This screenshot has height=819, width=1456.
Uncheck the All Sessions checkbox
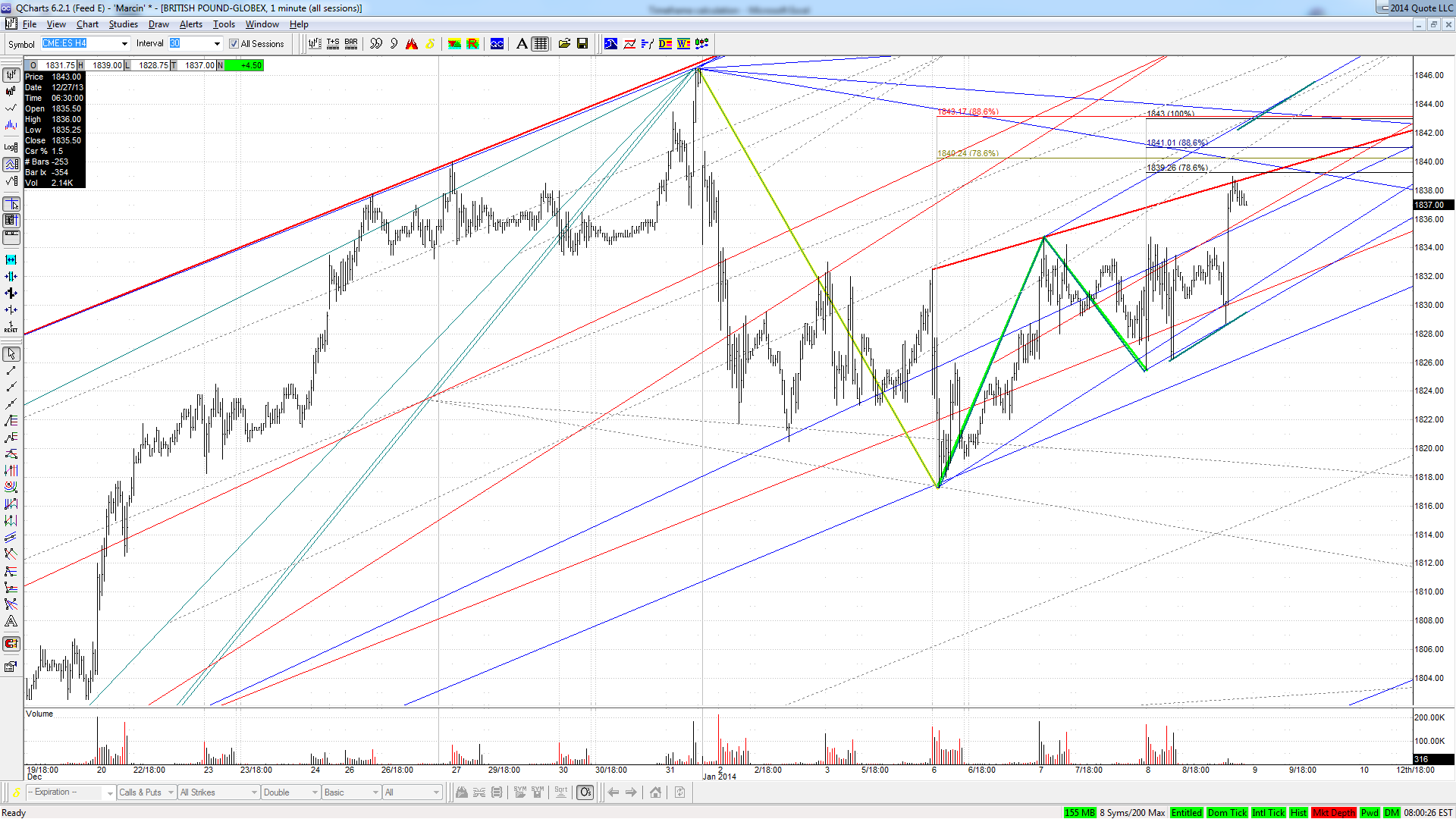pos(234,44)
